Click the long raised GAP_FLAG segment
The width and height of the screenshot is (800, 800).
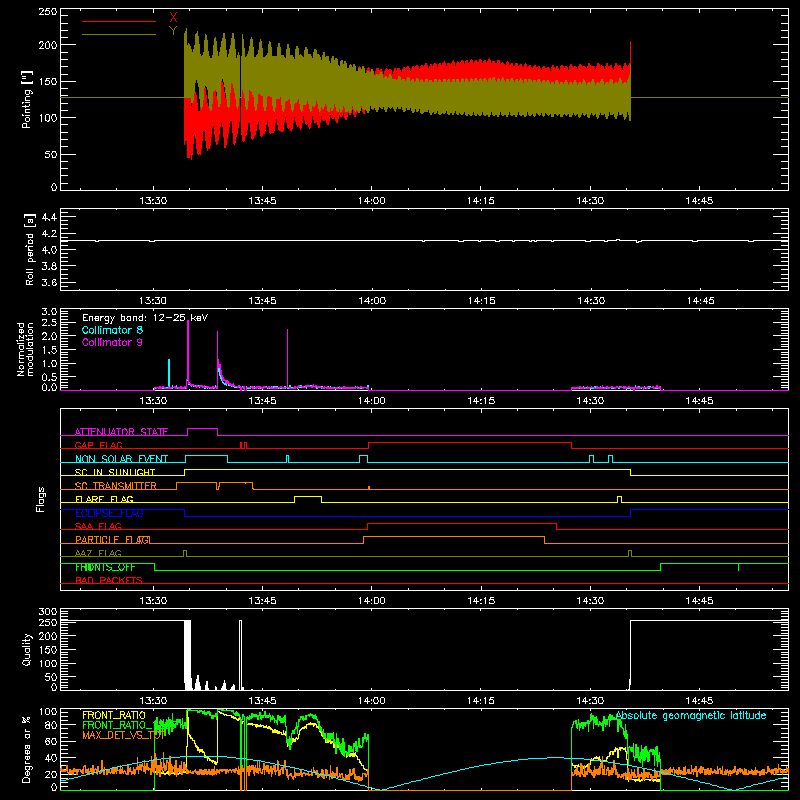point(469,443)
